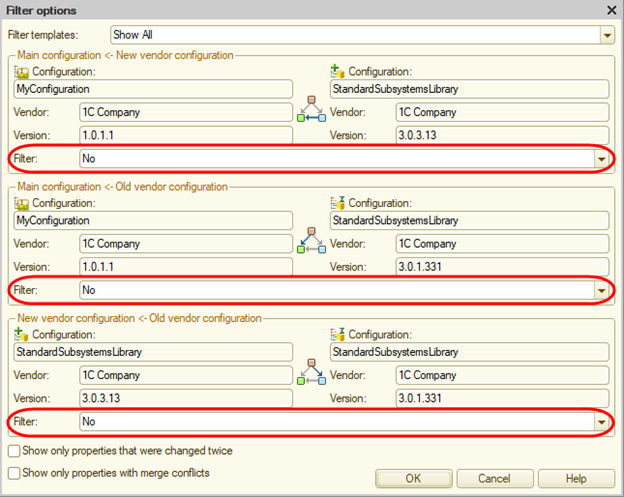Click the comparison diagram icon in the third section
This screenshot has width=624, height=497.
coord(311,372)
